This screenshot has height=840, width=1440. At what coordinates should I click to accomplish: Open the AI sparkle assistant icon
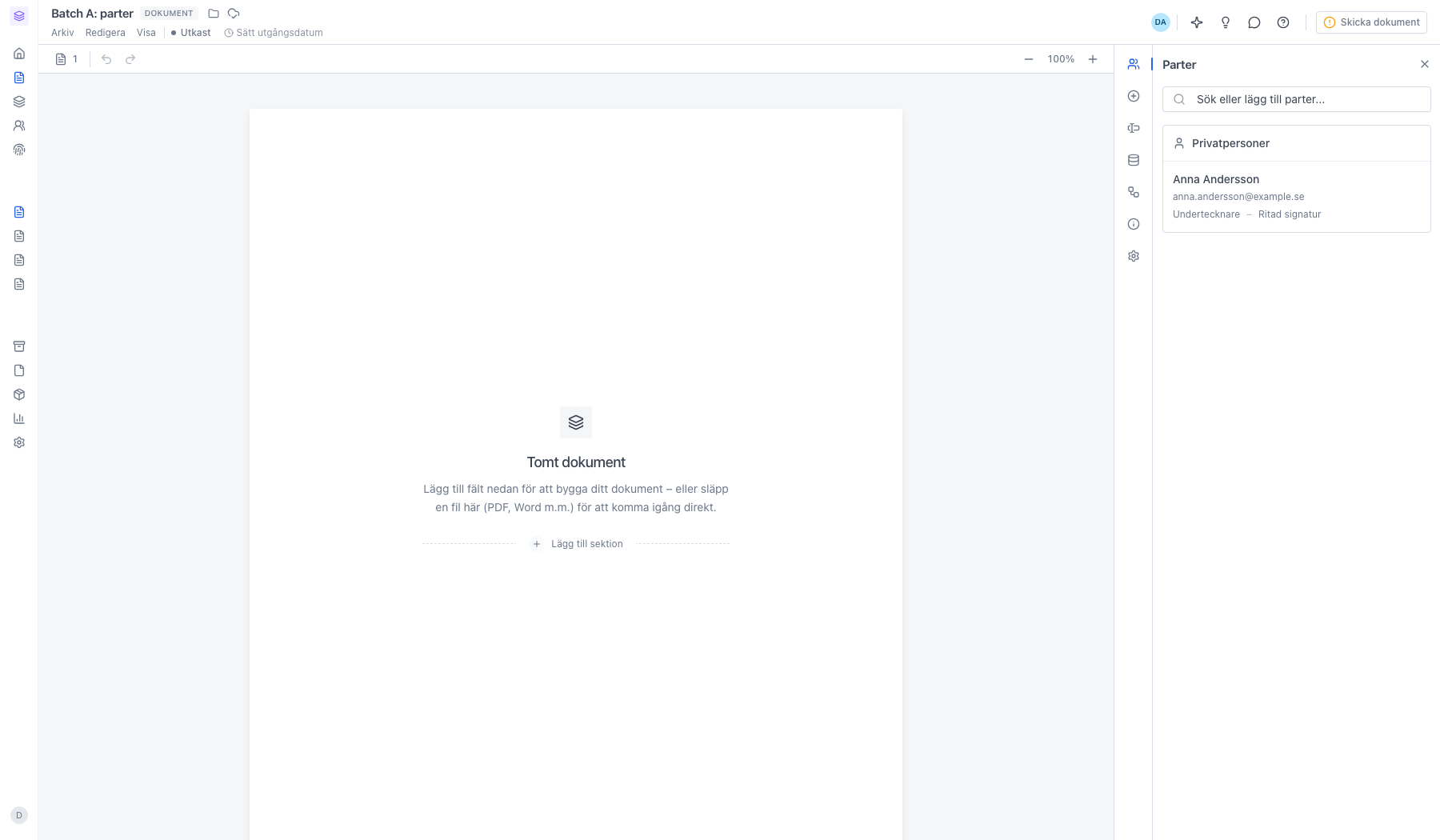click(1197, 22)
